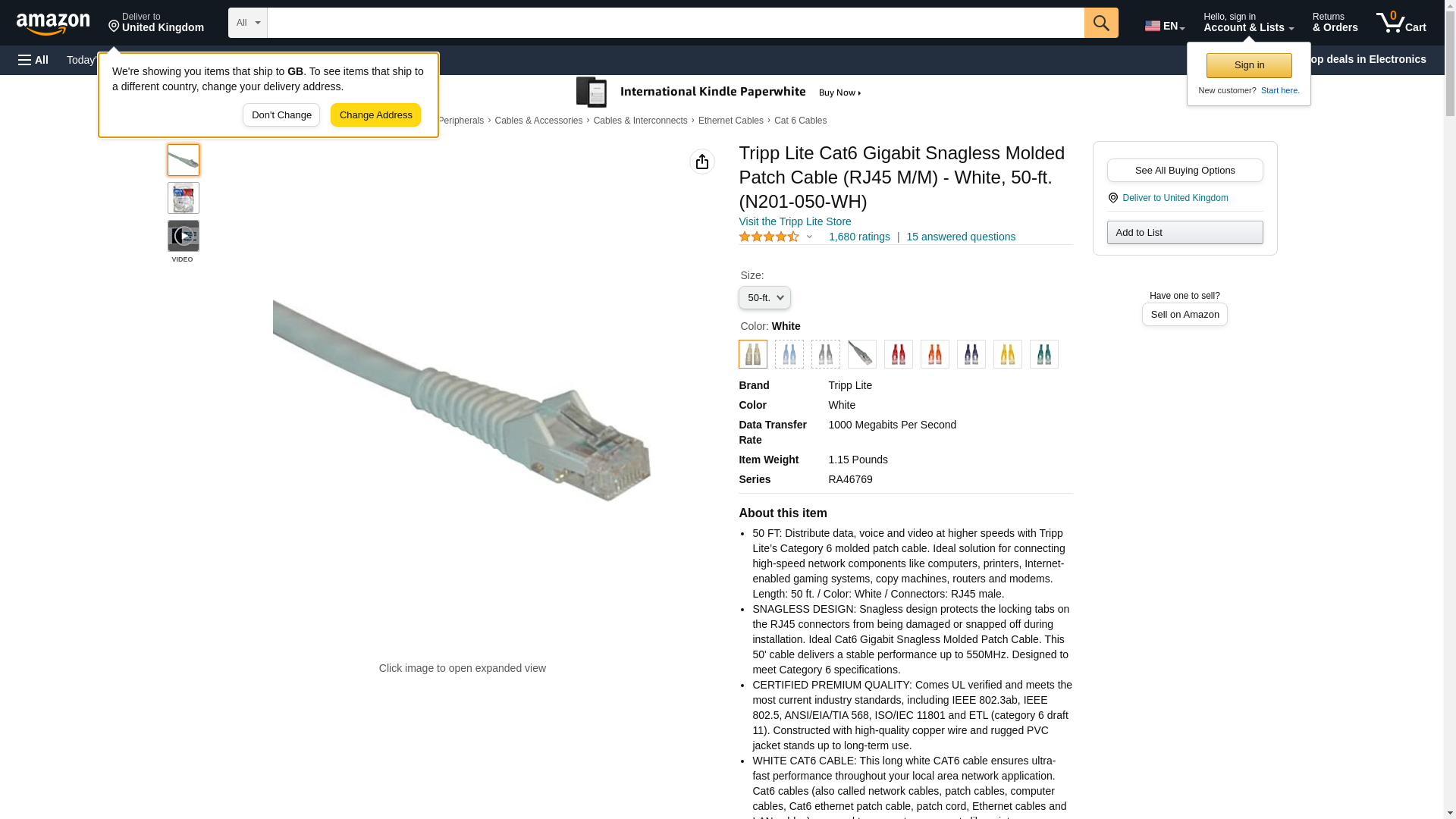Open the Ethernet Cables breadcrumb
This screenshot has height=819, width=1456.
pyautogui.click(x=731, y=121)
